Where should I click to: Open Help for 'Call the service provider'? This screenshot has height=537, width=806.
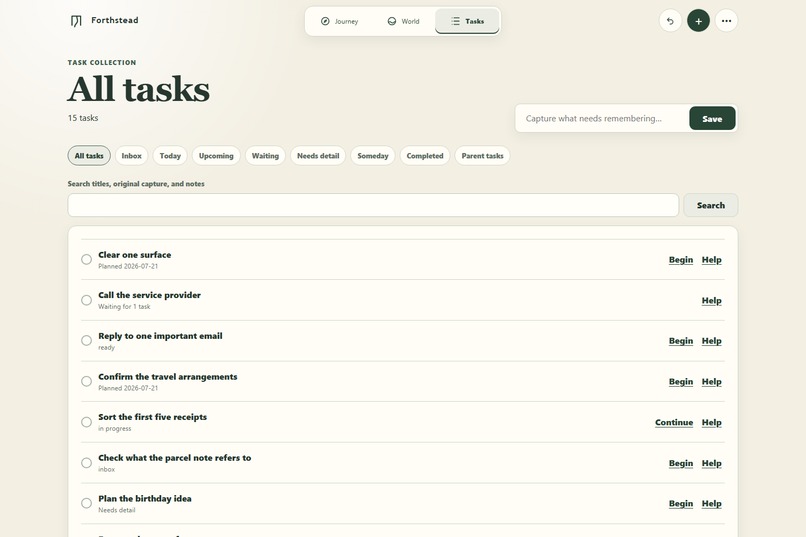[711, 301]
